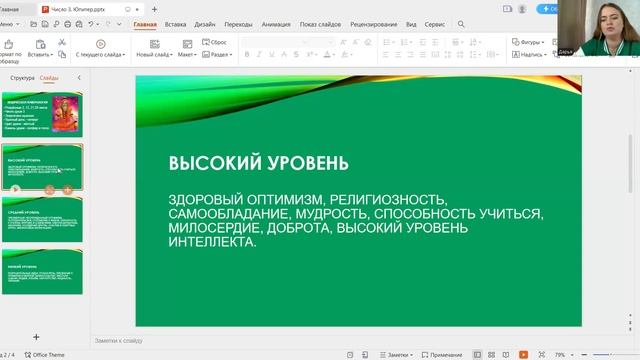Image resolution: width=640 pixels, height=360 pixels.
Task: Click the Fit slide to window icon
Action: tap(542, 355)
